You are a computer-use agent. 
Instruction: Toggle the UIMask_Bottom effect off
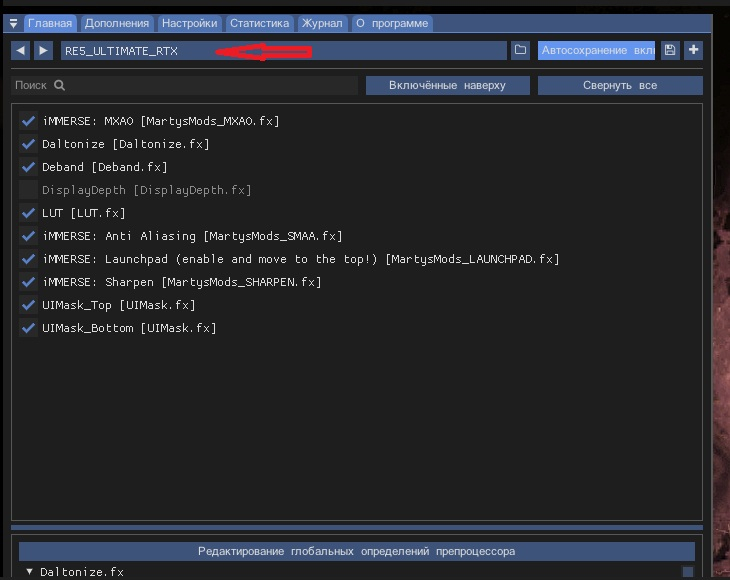tap(28, 328)
